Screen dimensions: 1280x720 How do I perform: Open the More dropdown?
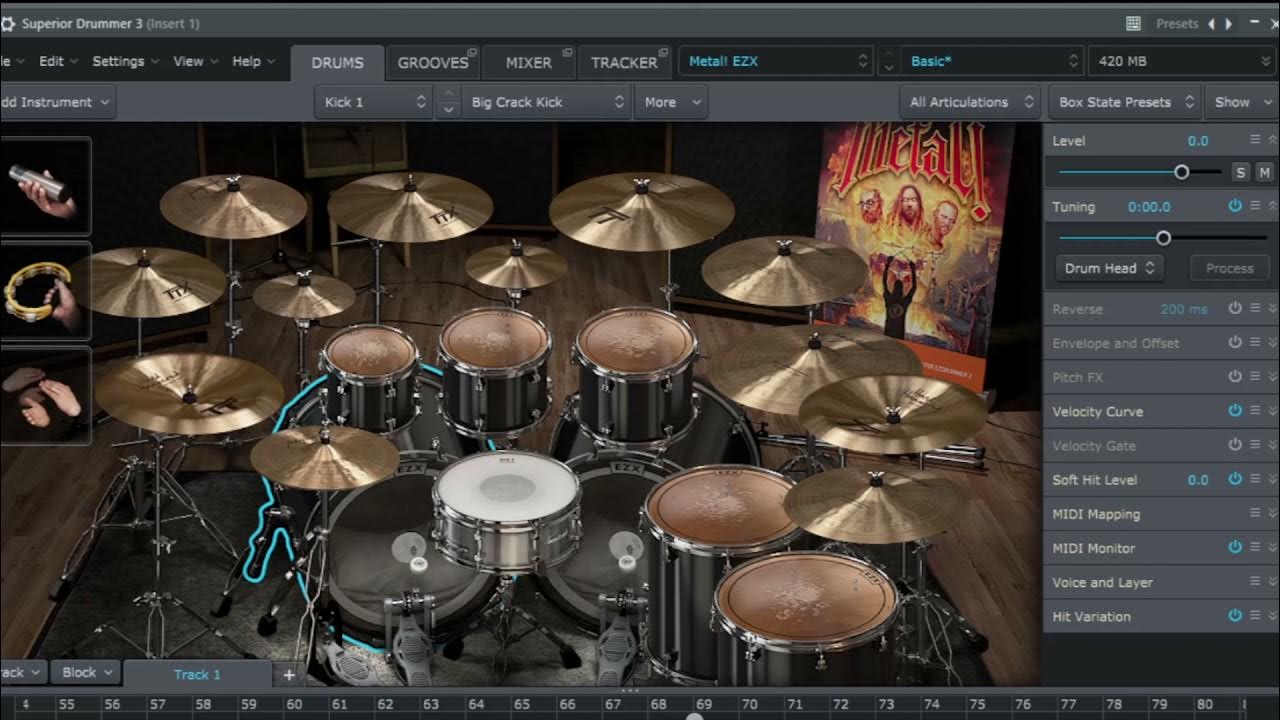670,102
